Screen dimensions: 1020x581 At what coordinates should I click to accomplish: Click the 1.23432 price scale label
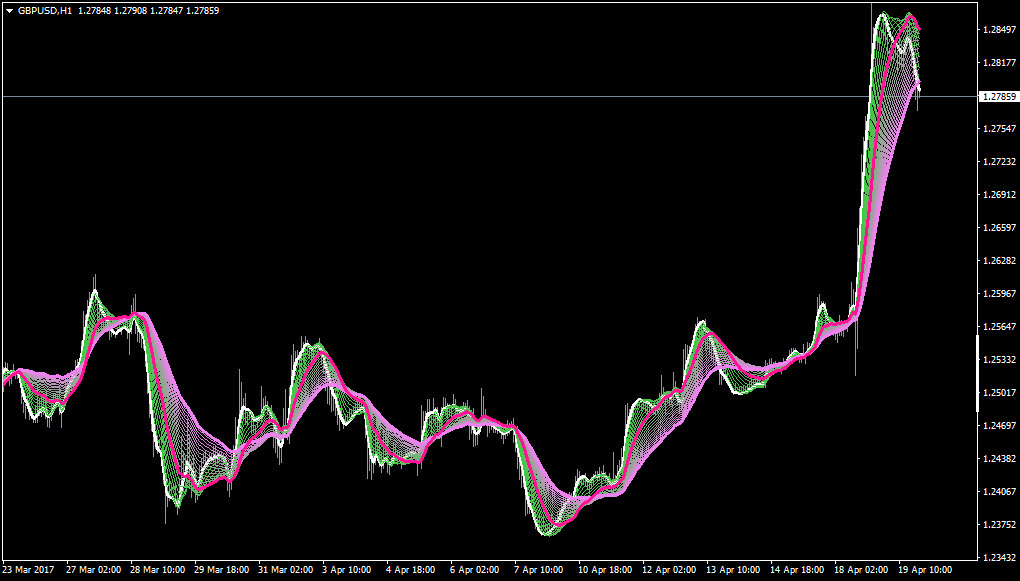point(999,558)
